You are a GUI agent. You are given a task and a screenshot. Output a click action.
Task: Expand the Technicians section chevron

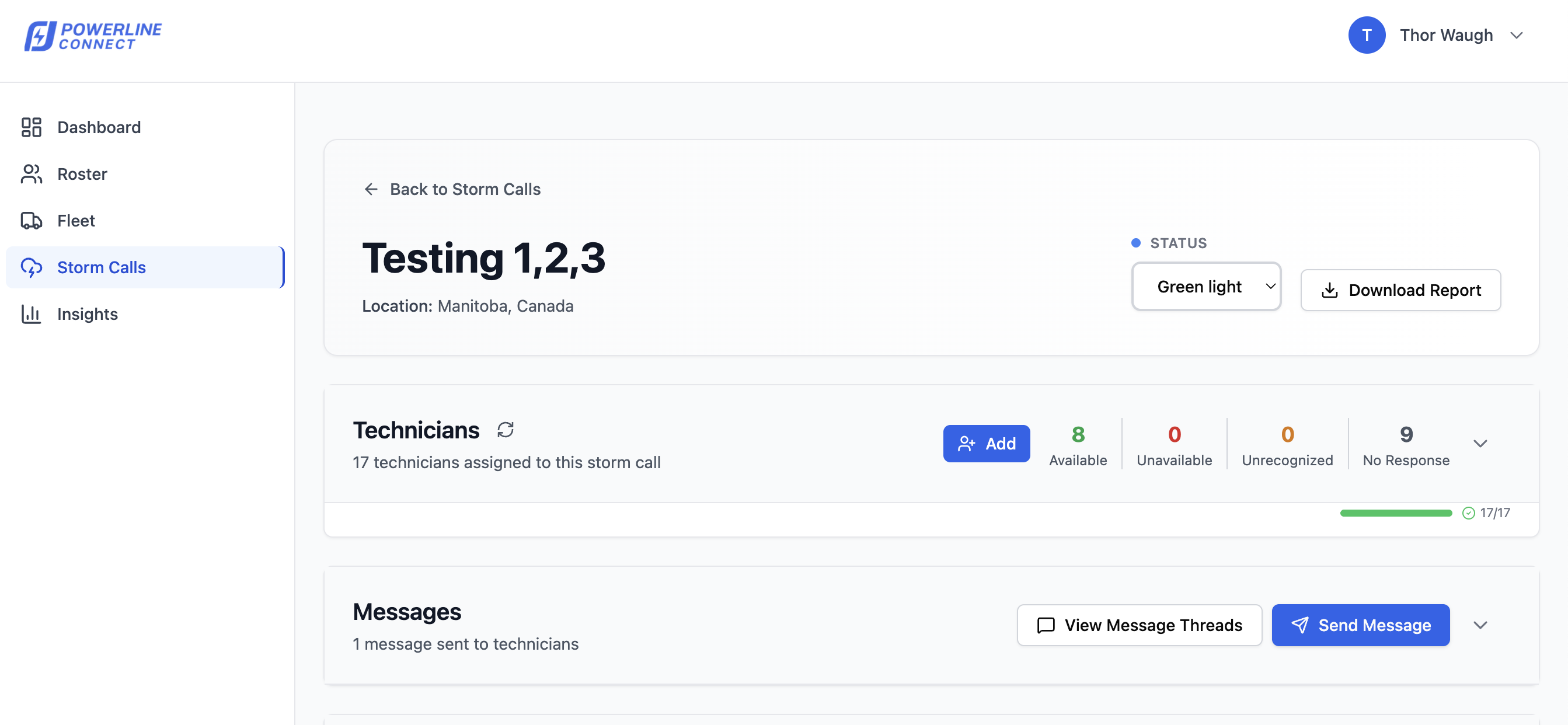(1480, 444)
